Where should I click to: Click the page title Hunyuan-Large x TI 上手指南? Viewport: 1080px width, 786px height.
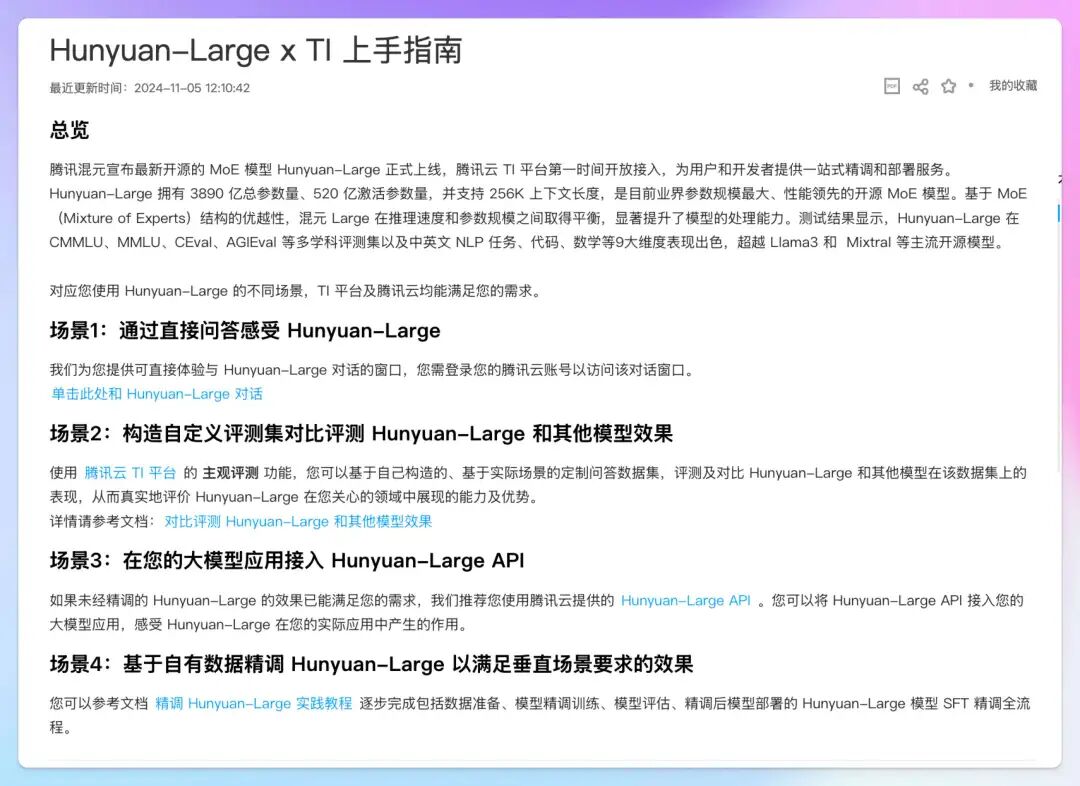pyautogui.click(x=256, y=51)
